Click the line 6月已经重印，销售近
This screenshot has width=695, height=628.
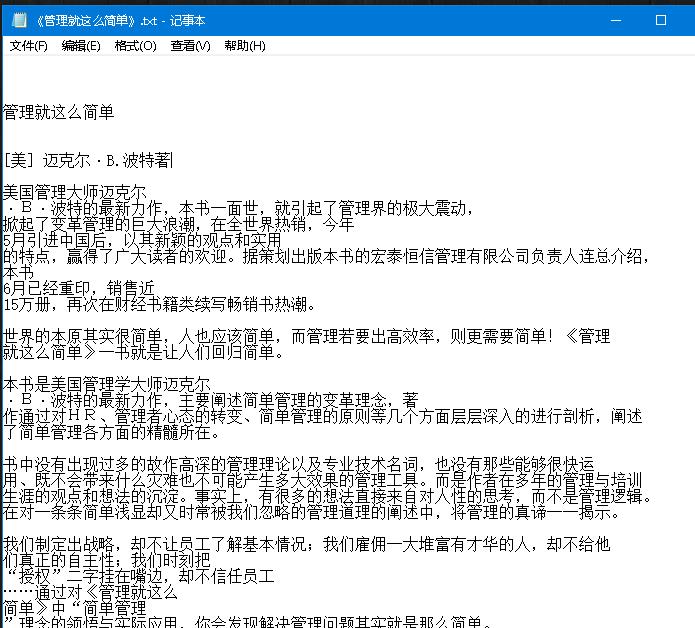tap(79, 289)
